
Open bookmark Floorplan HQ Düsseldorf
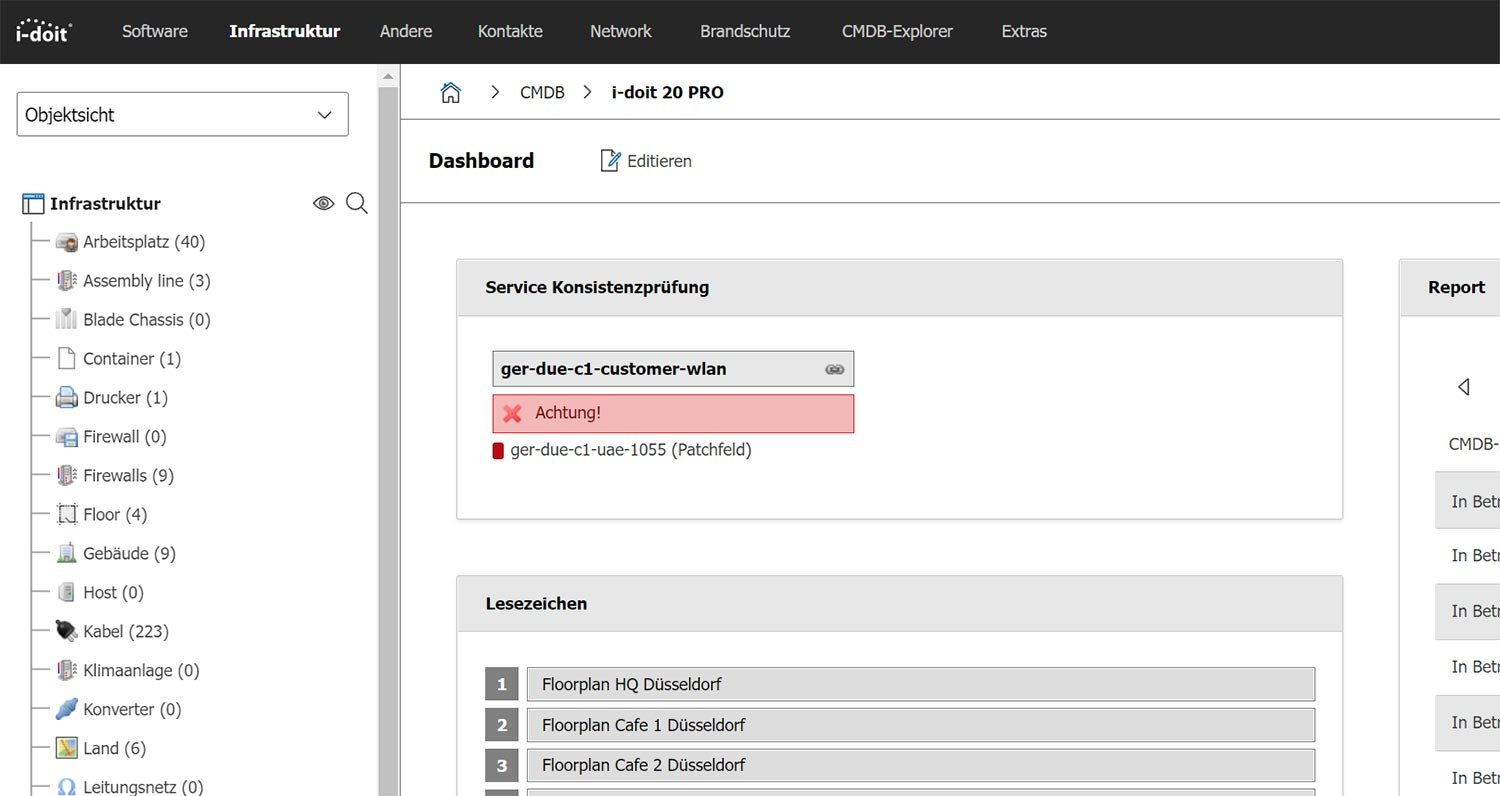[x=920, y=685]
